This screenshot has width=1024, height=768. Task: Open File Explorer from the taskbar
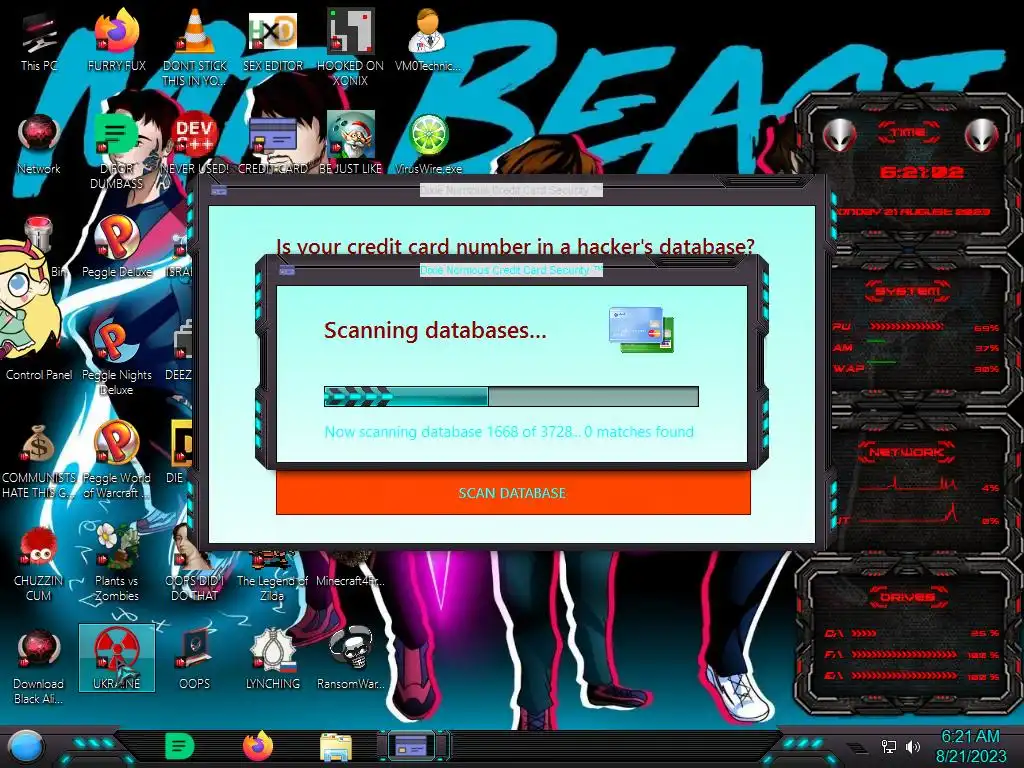[336, 747]
